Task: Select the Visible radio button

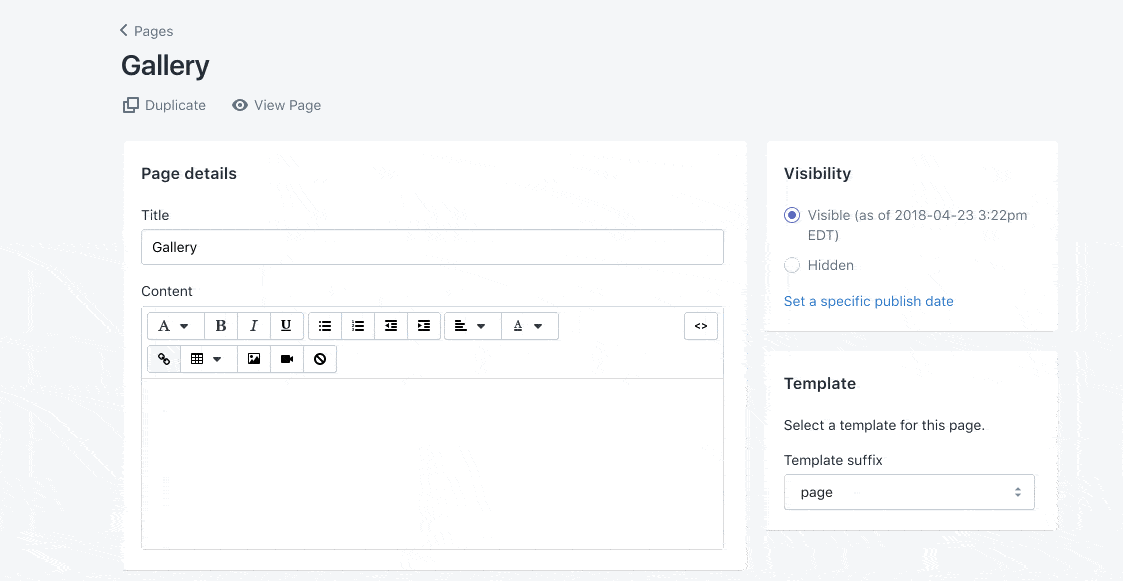Action: [791, 215]
